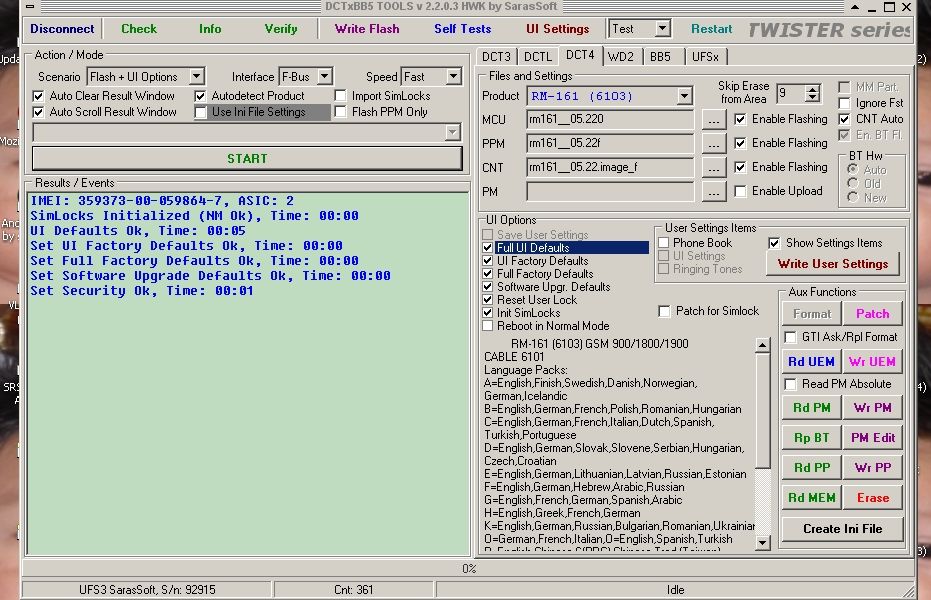
Task: Open the Scenario dropdown
Action: (196, 77)
